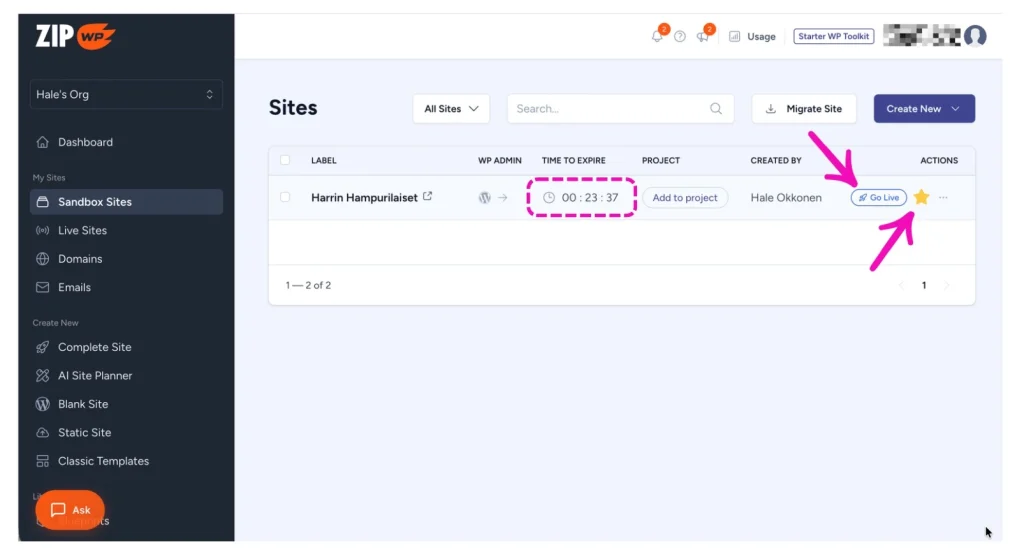Click the page 1 pagination number

[x=923, y=285]
